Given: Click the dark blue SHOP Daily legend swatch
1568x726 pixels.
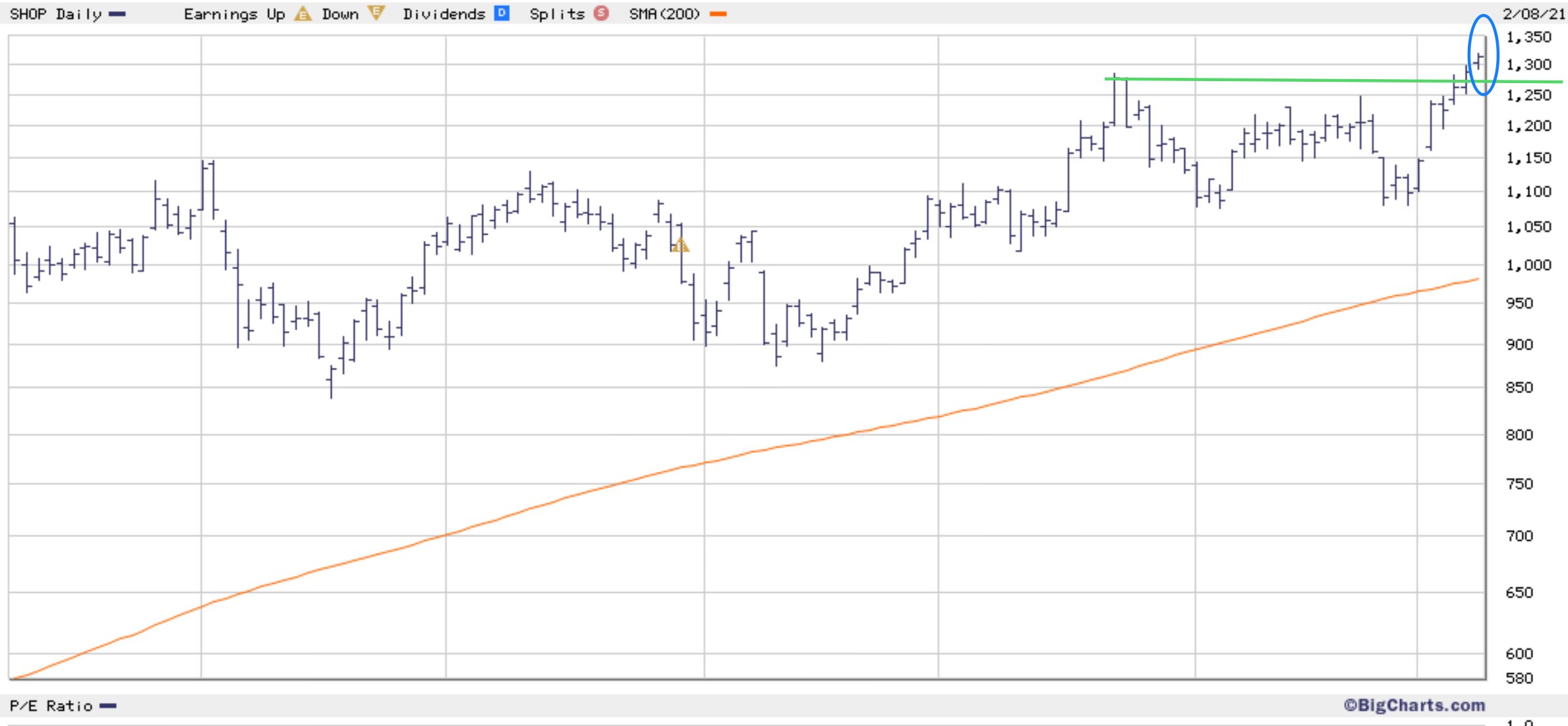Looking at the screenshot, I should click(x=117, y=14).
